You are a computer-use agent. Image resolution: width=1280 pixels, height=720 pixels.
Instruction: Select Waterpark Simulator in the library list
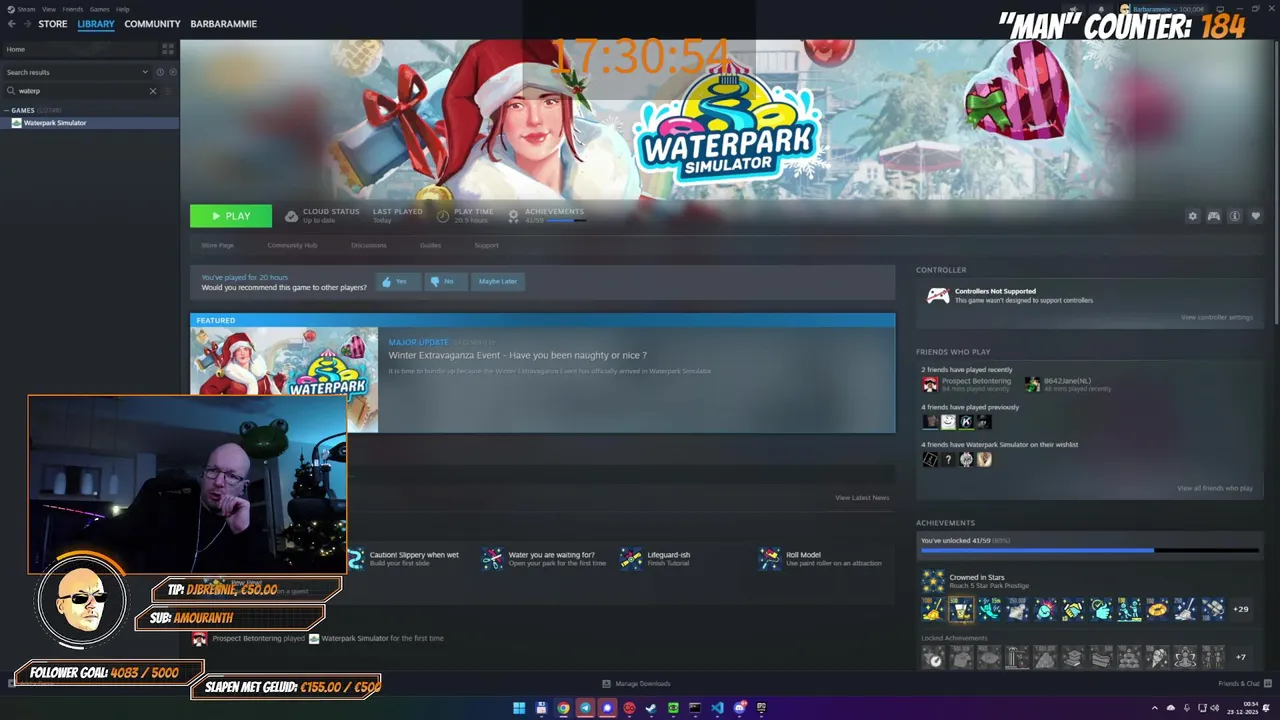coord(90,123)
